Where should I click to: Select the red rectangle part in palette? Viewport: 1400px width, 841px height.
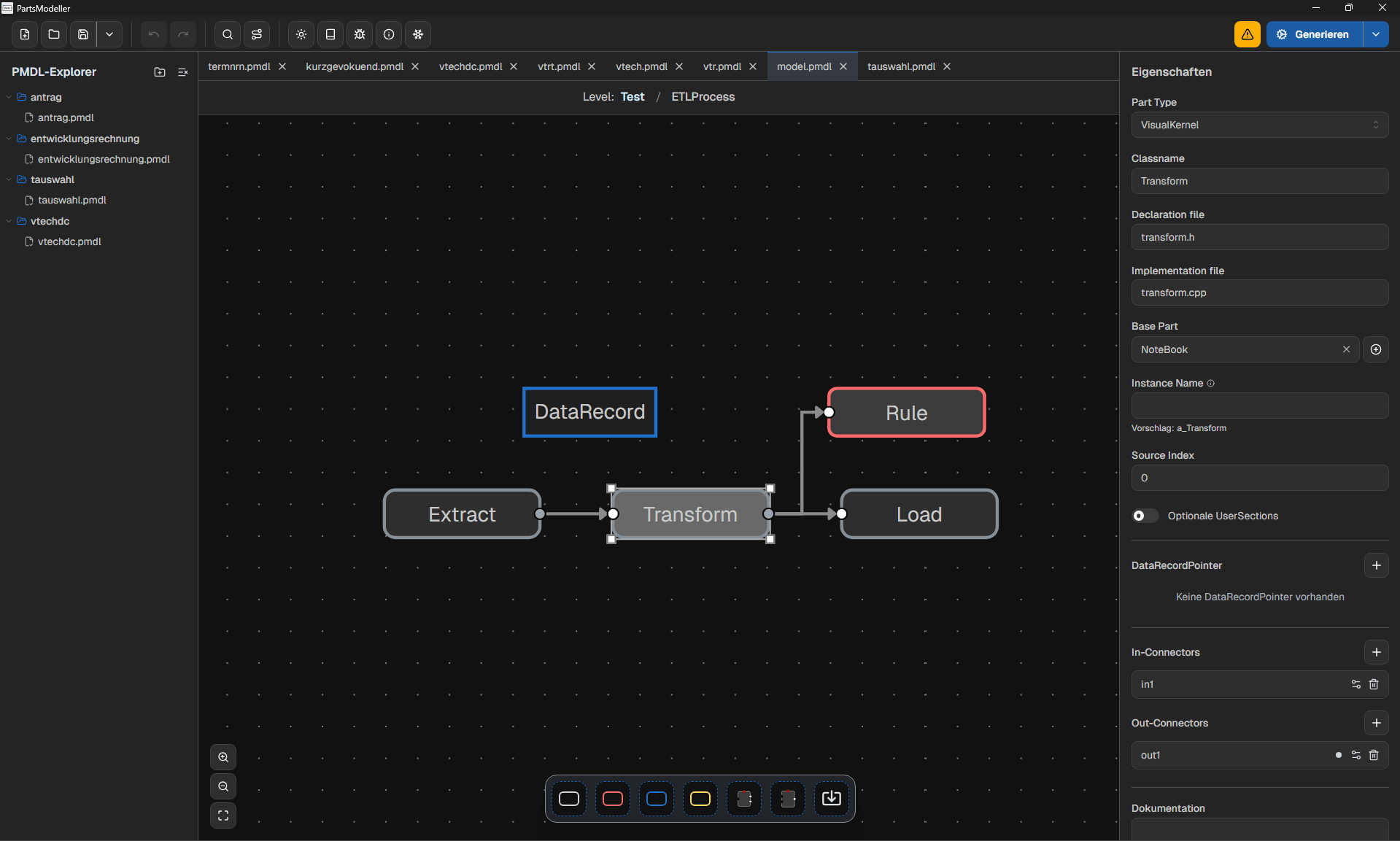tap(613, 799)
